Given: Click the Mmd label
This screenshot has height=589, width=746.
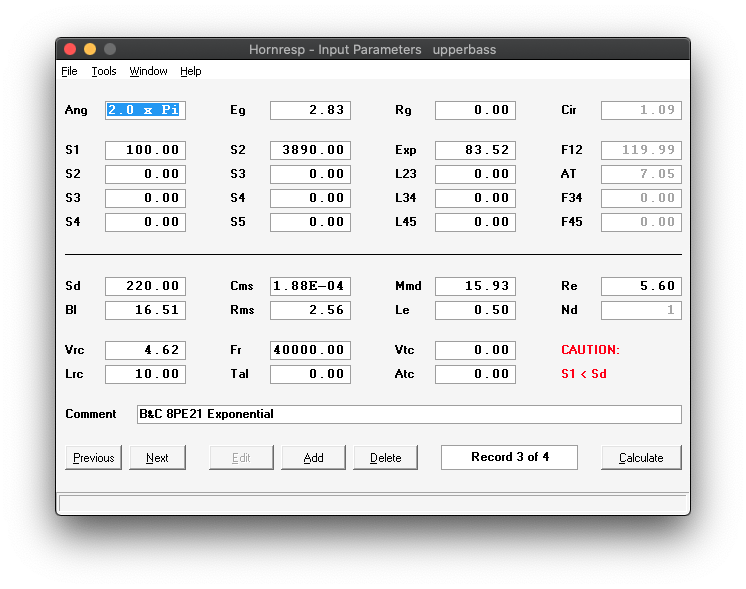Looking at the screenshot, I should click(408, 286).
